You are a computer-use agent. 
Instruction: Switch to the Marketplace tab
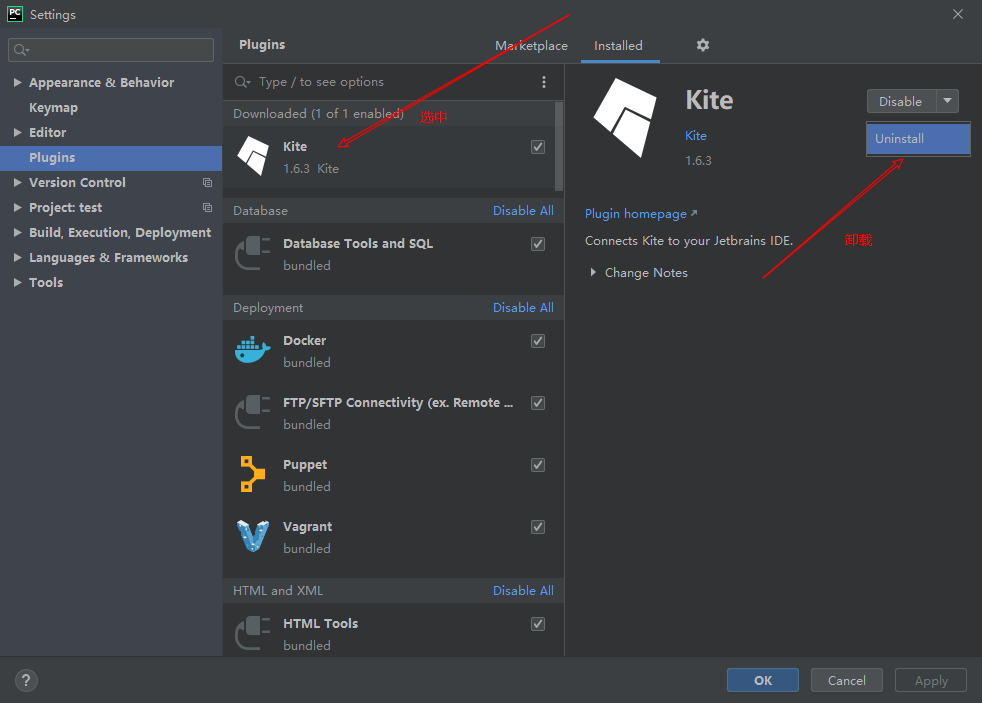click(x=531, y=46)
